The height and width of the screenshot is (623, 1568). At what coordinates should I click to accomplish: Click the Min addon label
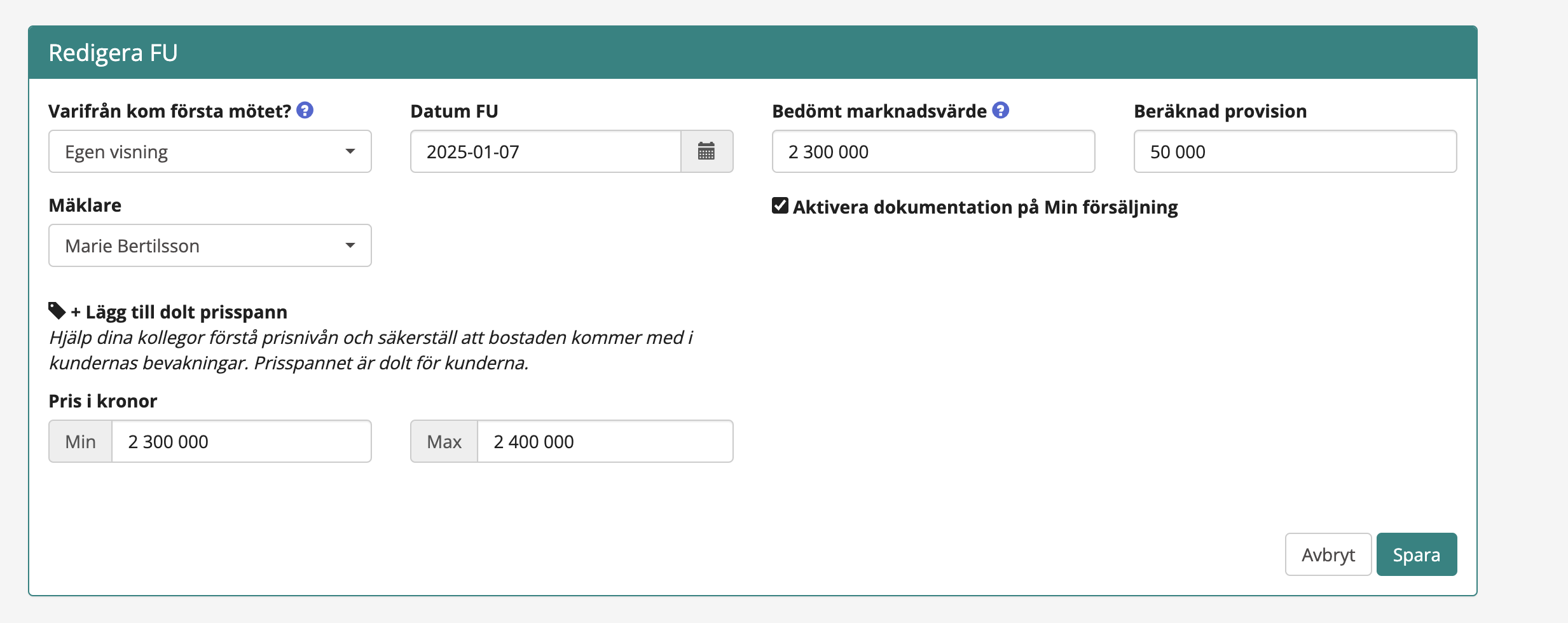pyautogui.click(x=81, y=441)
